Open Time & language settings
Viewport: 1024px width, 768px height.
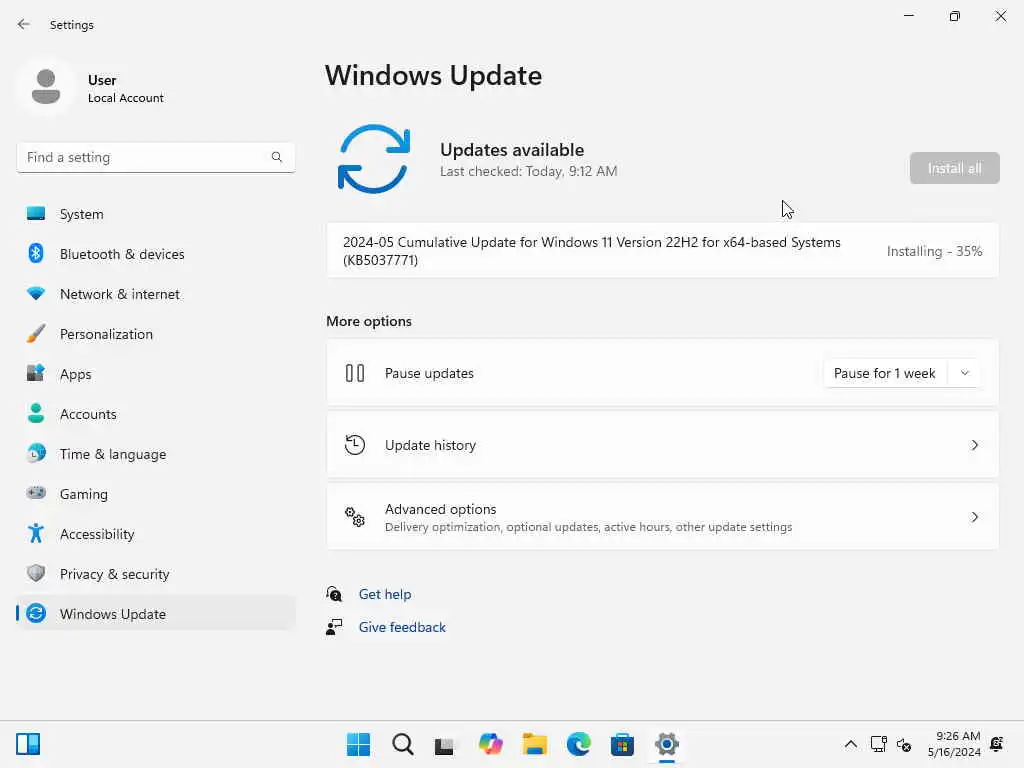point(155,453)
